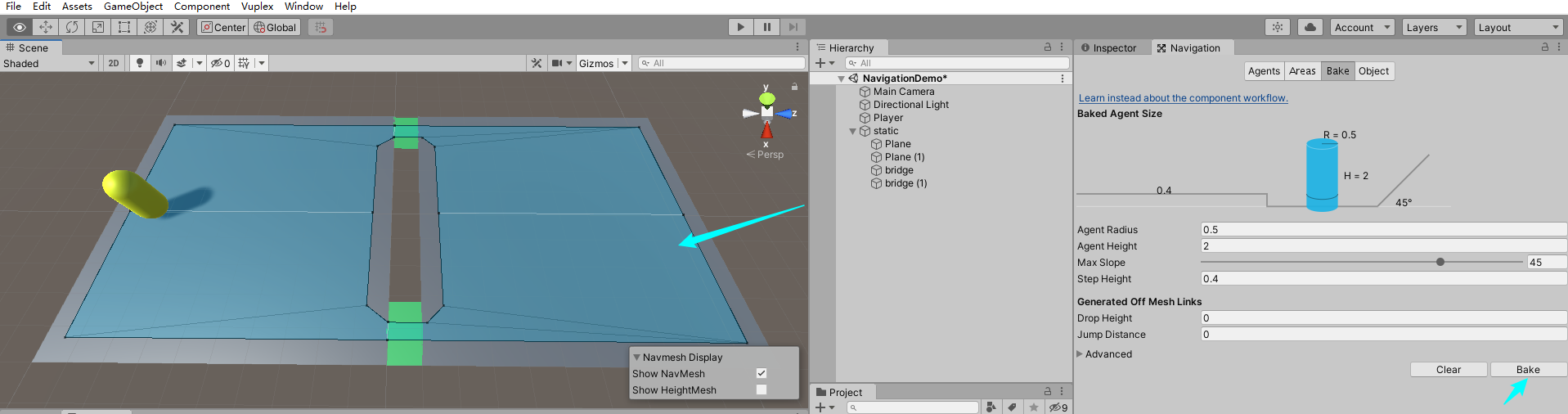Open the Layers dropdown
The width and height of the screenshot is (1568, 414).
click(x=1434, y=27)
